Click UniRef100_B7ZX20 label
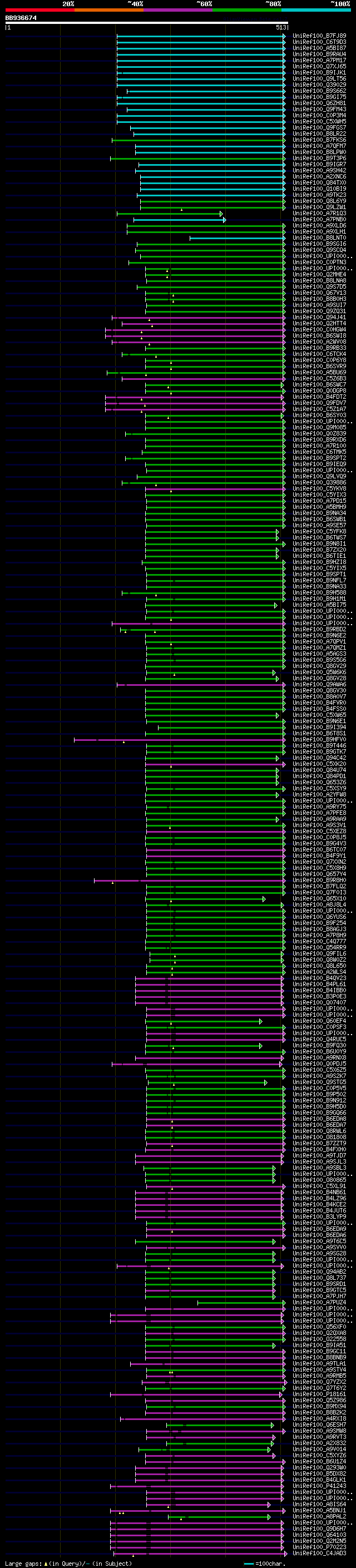The image size is (356, 1568). pos(319,550)
